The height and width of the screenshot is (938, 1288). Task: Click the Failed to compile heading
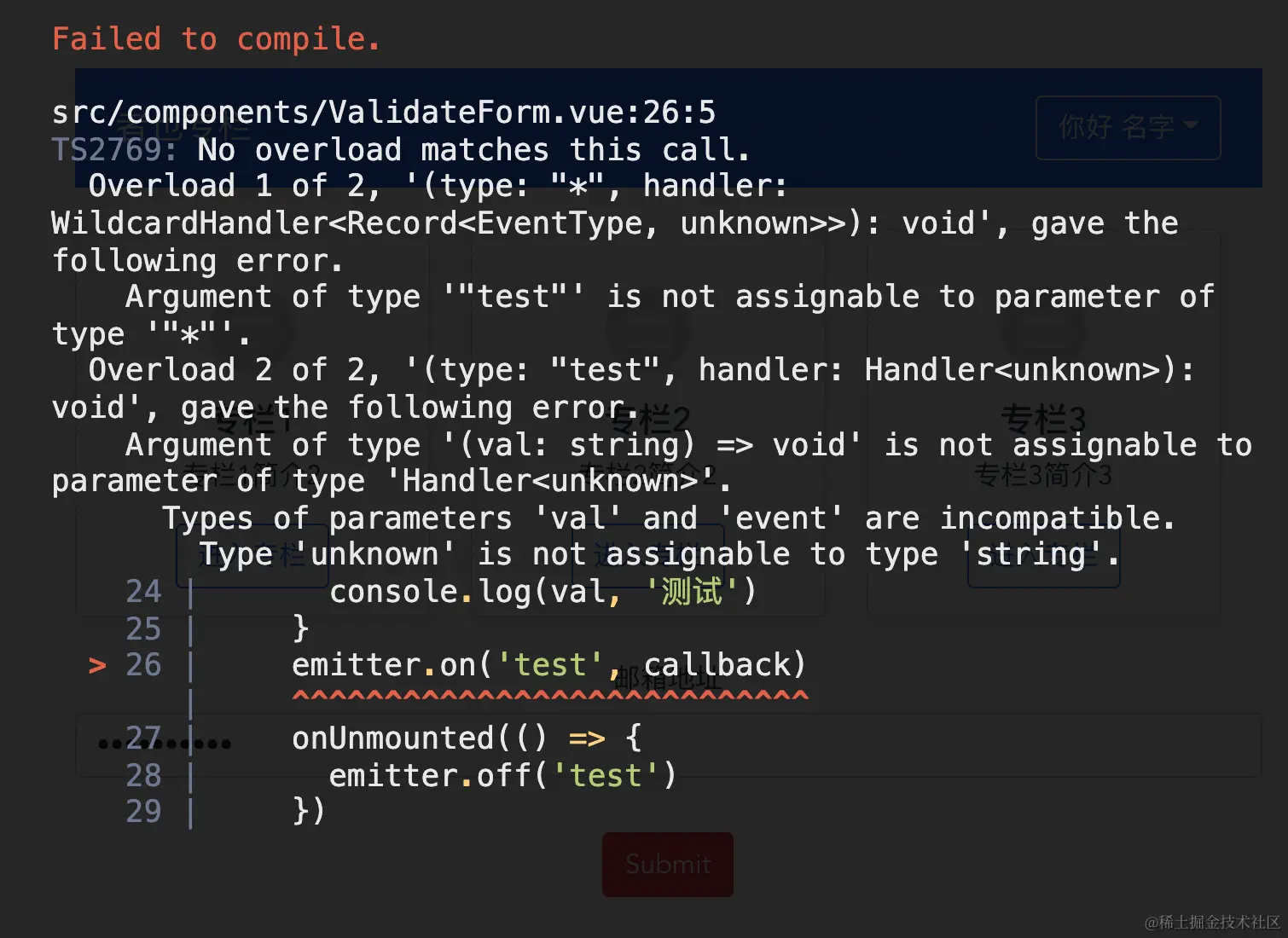[216, 39]
